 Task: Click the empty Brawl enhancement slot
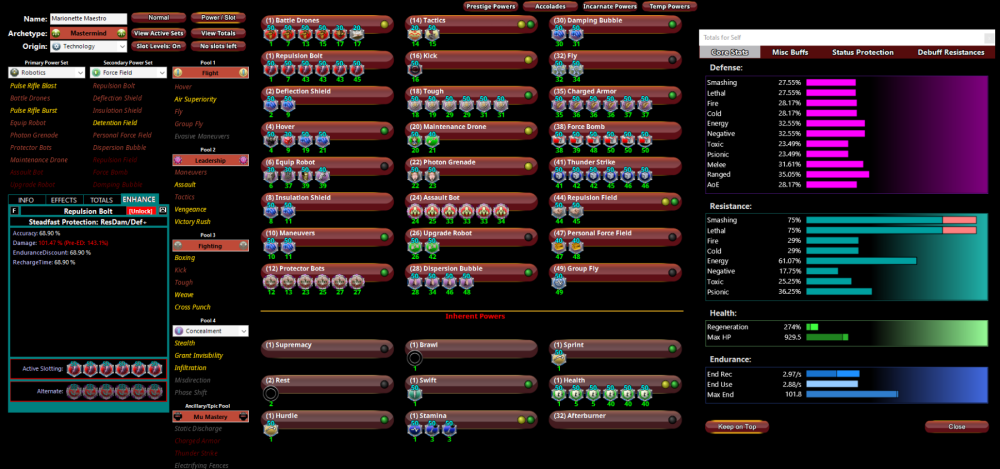pos(415,358)
